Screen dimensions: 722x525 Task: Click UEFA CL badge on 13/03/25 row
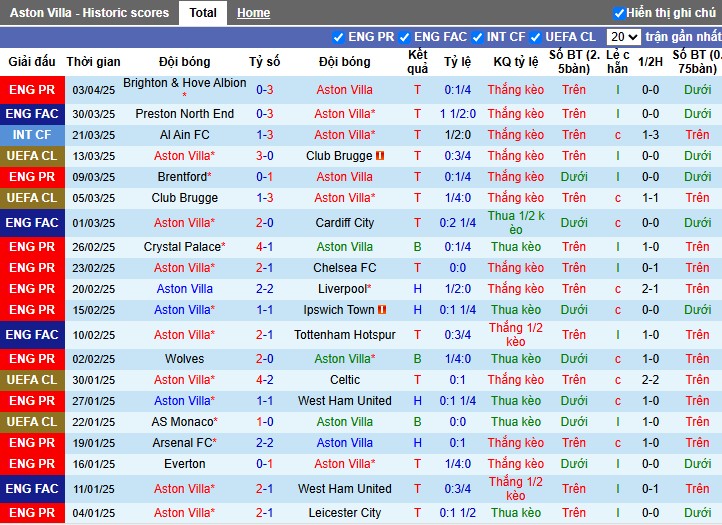tap(32, 156)
